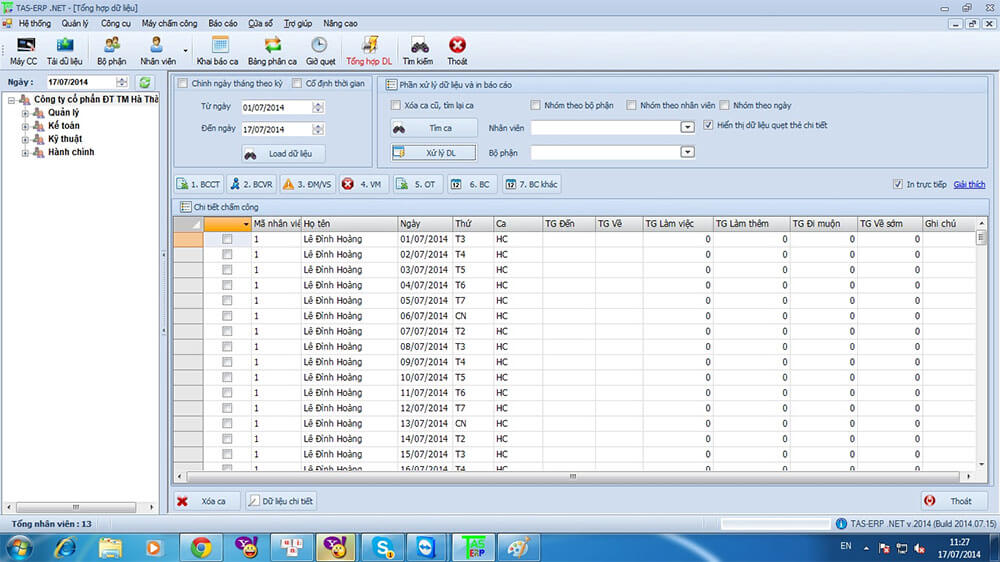Uncheck Hiển thị dữ liệu quẹt thẻ chi tiết
1000x562 pixels.
(x=708, y=125)
